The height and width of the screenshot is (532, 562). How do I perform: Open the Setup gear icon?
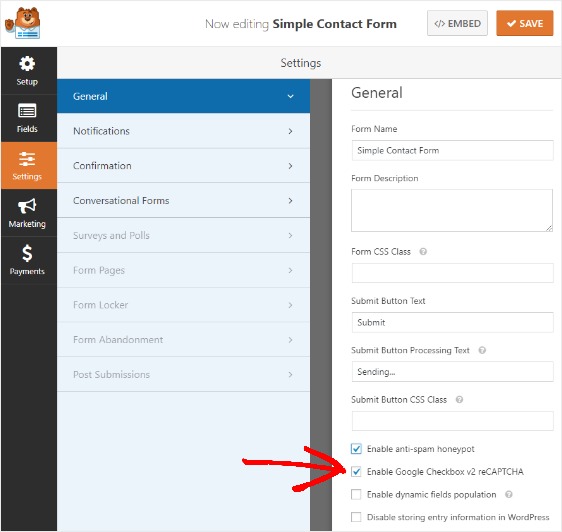27,64
